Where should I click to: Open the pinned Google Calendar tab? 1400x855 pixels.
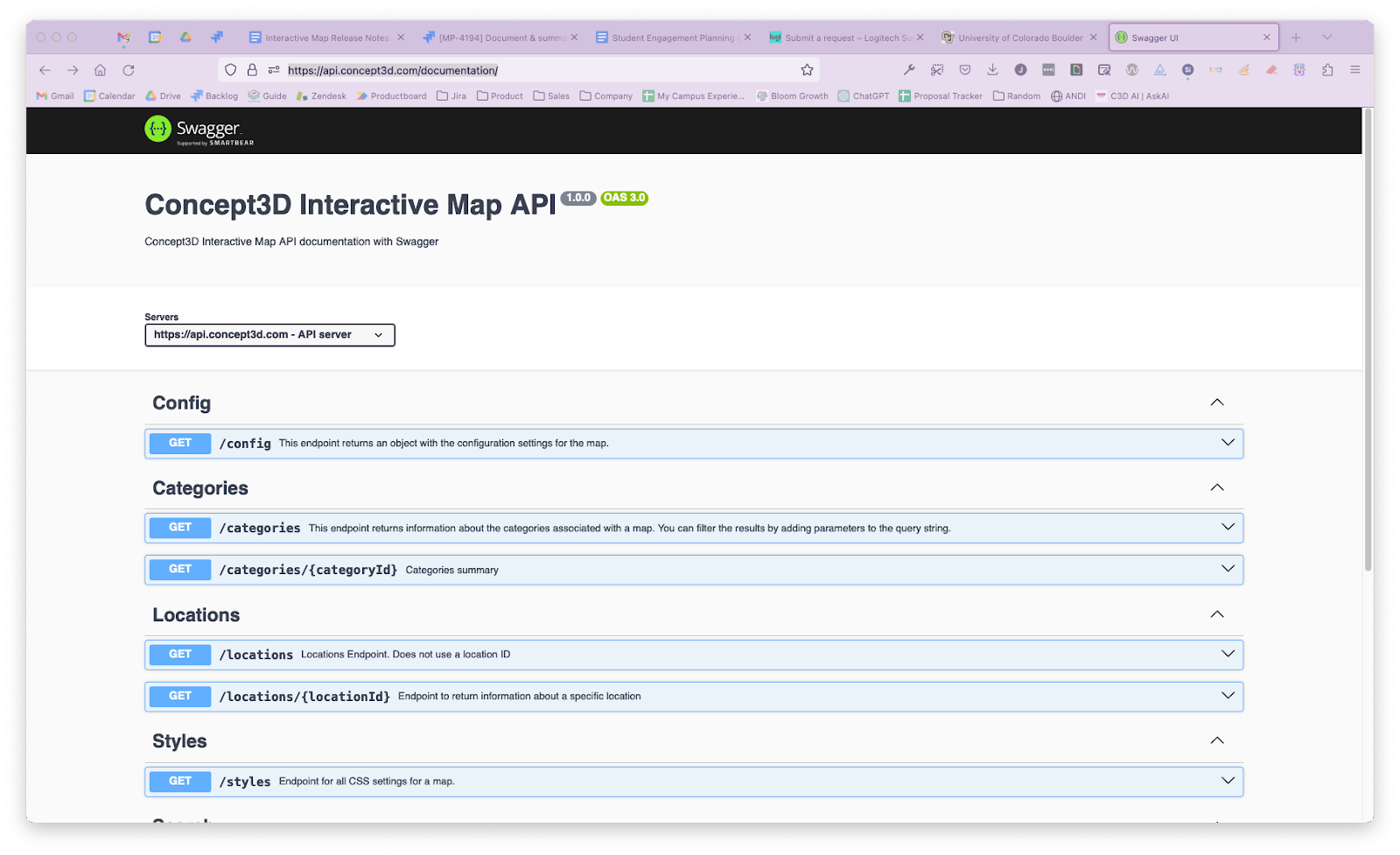[x=155, y=38]
